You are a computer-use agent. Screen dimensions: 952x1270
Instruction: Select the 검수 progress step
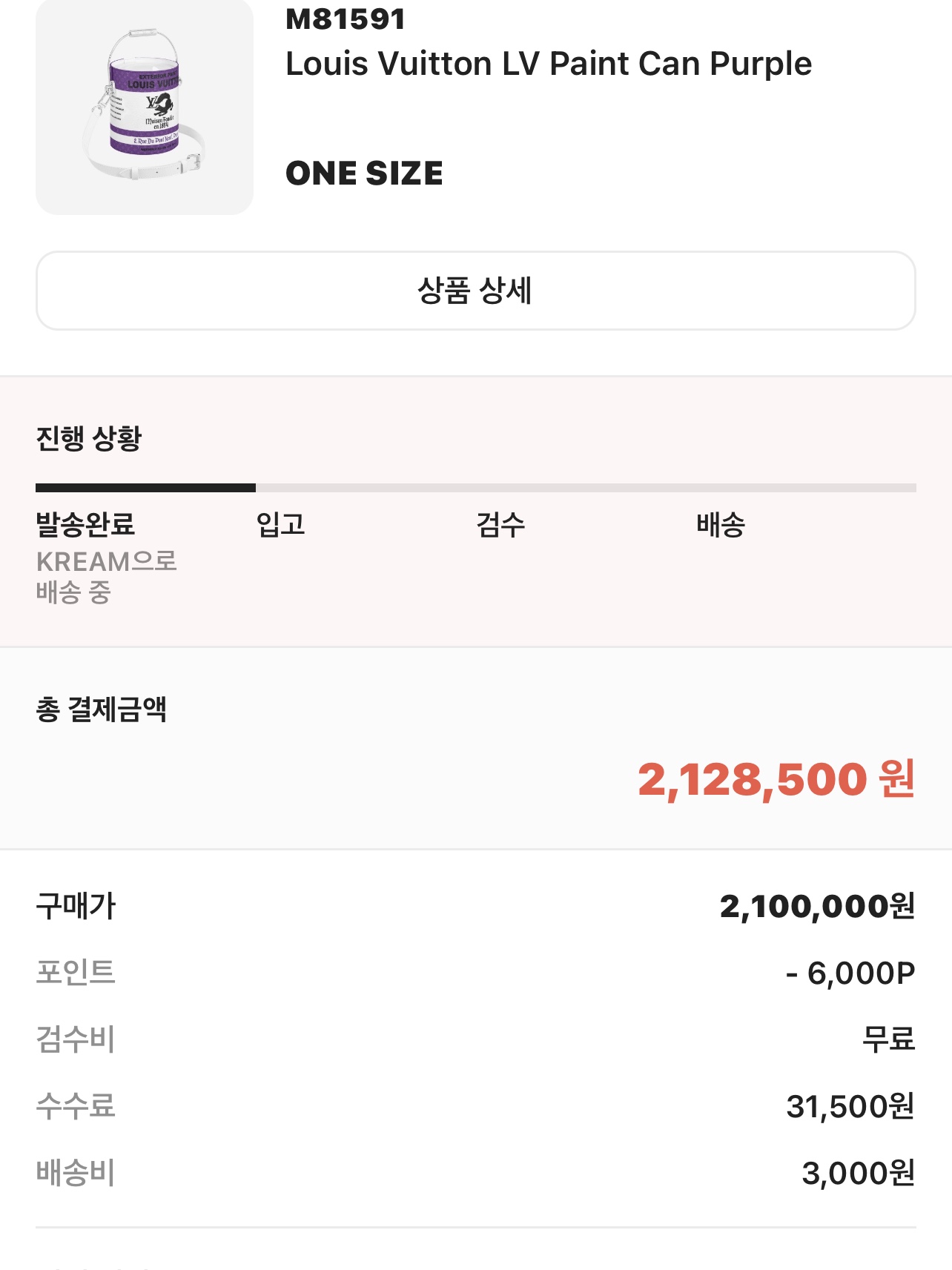(x=500, y=524)
